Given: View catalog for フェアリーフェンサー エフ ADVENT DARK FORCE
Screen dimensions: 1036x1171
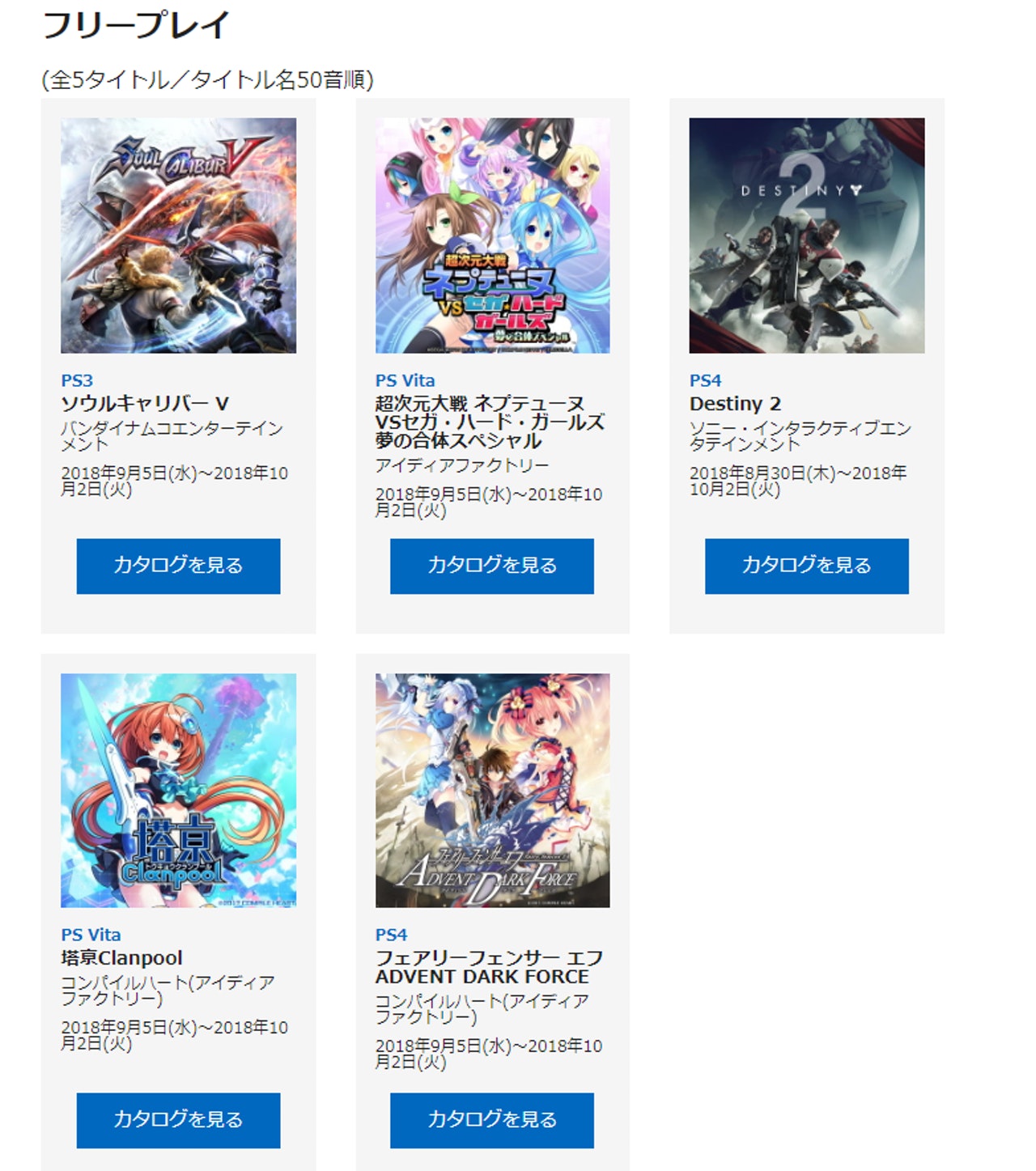Looking at the screenshot, I should tap(492, 1120).
